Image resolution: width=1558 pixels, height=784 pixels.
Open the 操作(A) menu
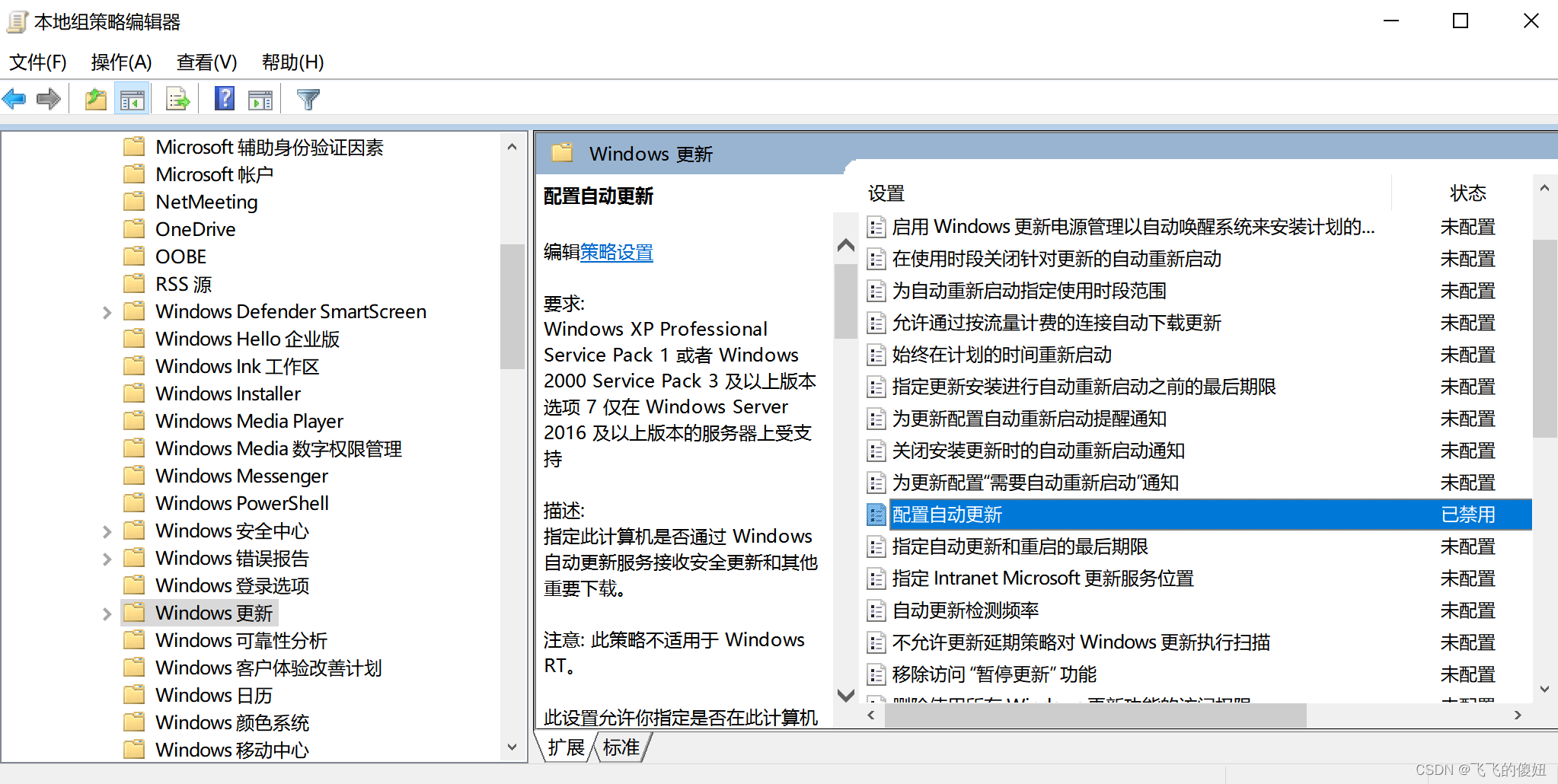click(x=121, y=62)
